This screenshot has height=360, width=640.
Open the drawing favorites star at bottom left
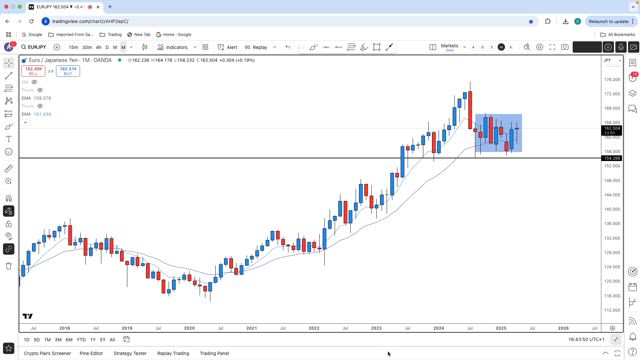point(9,348)
